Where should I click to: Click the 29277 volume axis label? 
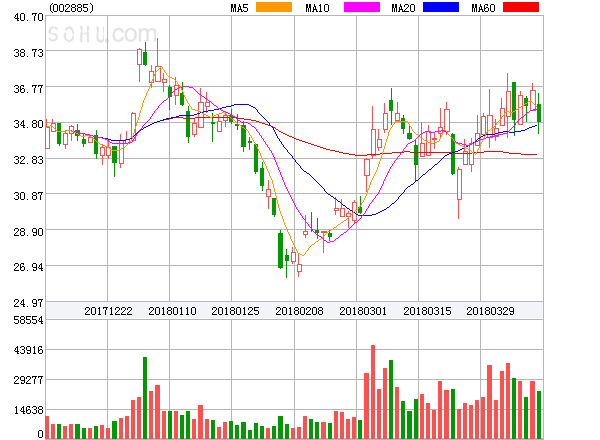coord(28,380)
